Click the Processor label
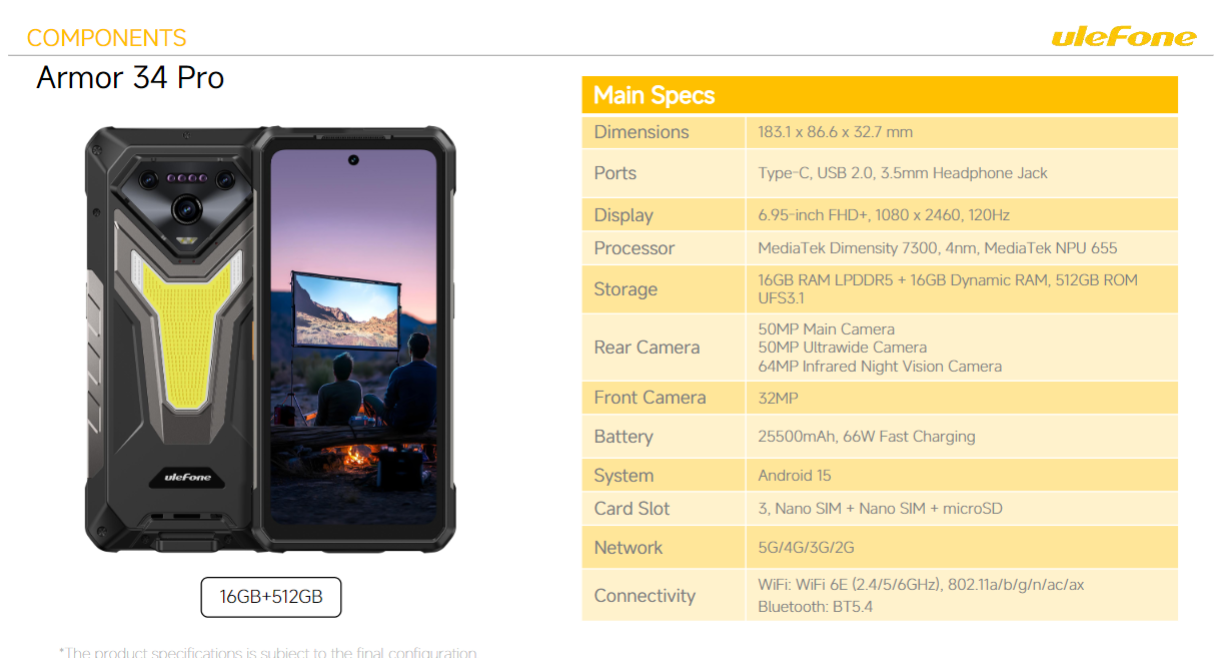This screenshot has height=658, width=1216. click(634, 248)
